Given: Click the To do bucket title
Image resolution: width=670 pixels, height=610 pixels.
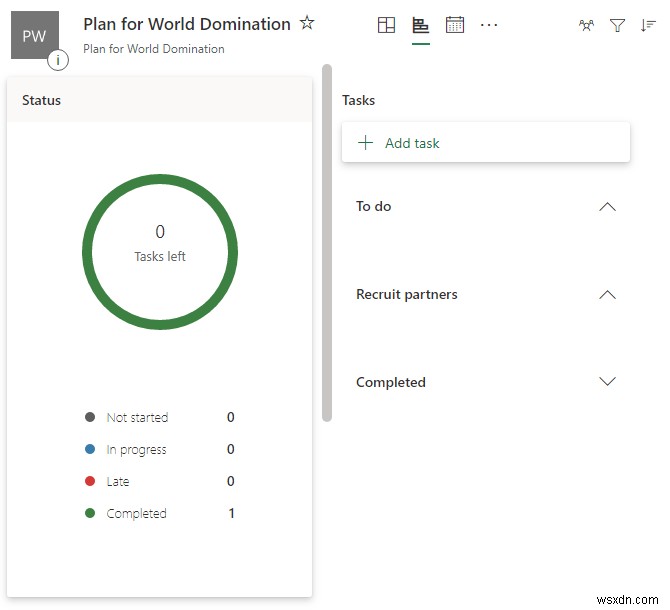Looking at the screenshot, I should pos(373,206).
